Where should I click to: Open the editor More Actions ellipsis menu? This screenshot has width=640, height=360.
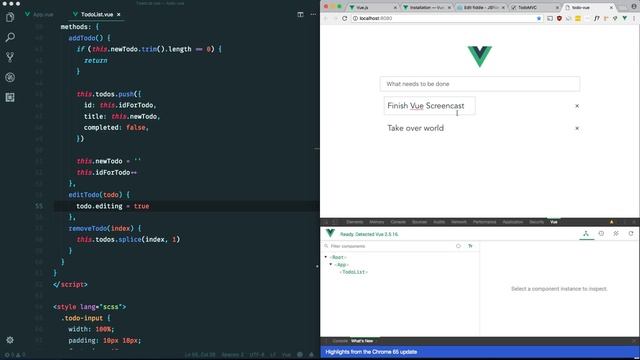click(313, 14)
